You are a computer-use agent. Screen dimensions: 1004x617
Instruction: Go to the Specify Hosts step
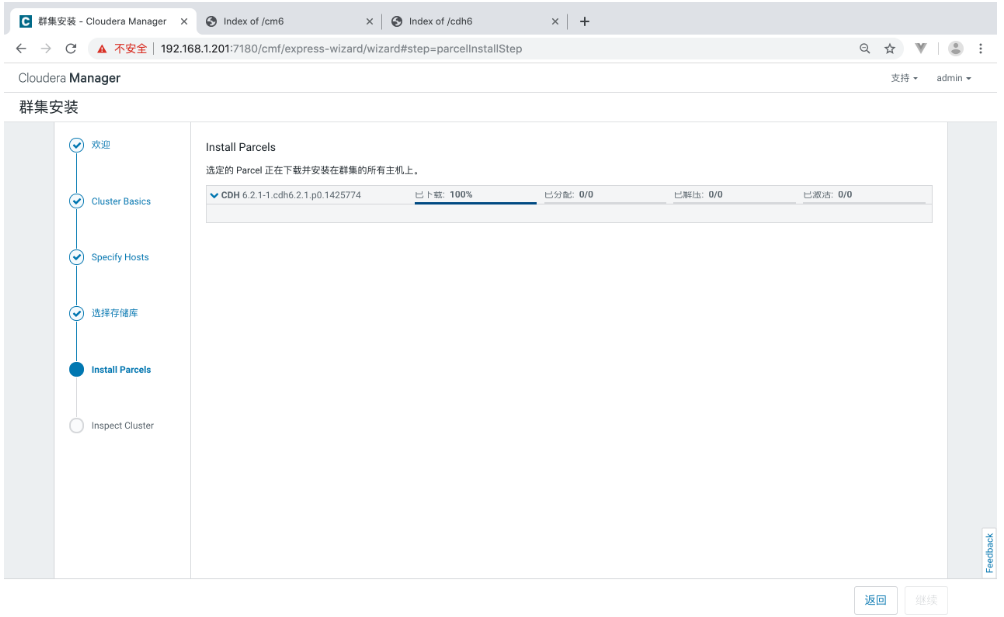point(120,257)
